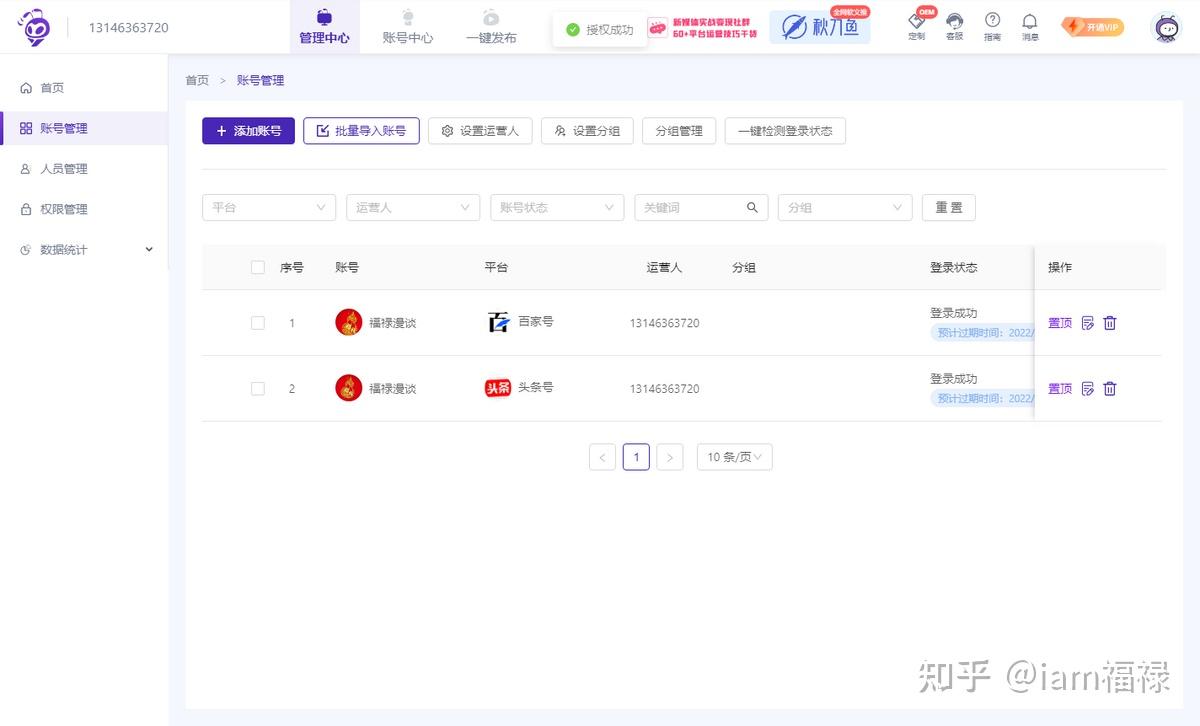
Task: Open the 客服 customer service icon
Action: click(954, 26)
